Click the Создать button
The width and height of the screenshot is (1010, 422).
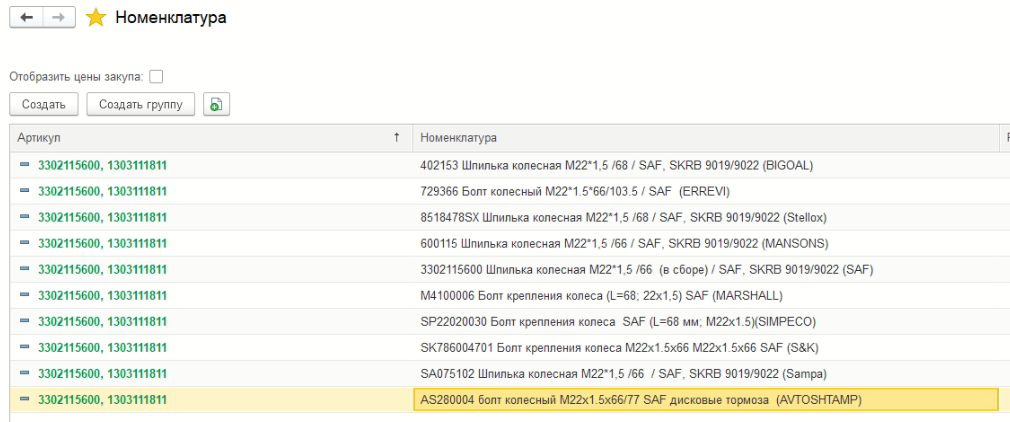pyautogui.click(x=44, y=104)
